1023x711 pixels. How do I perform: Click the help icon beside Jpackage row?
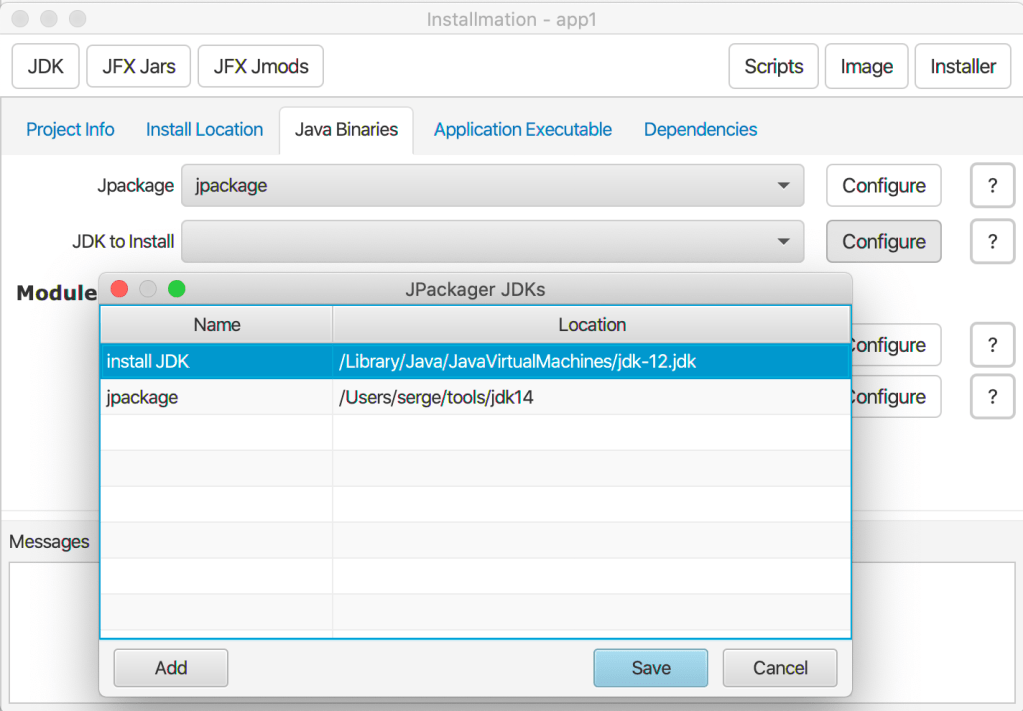992,186
